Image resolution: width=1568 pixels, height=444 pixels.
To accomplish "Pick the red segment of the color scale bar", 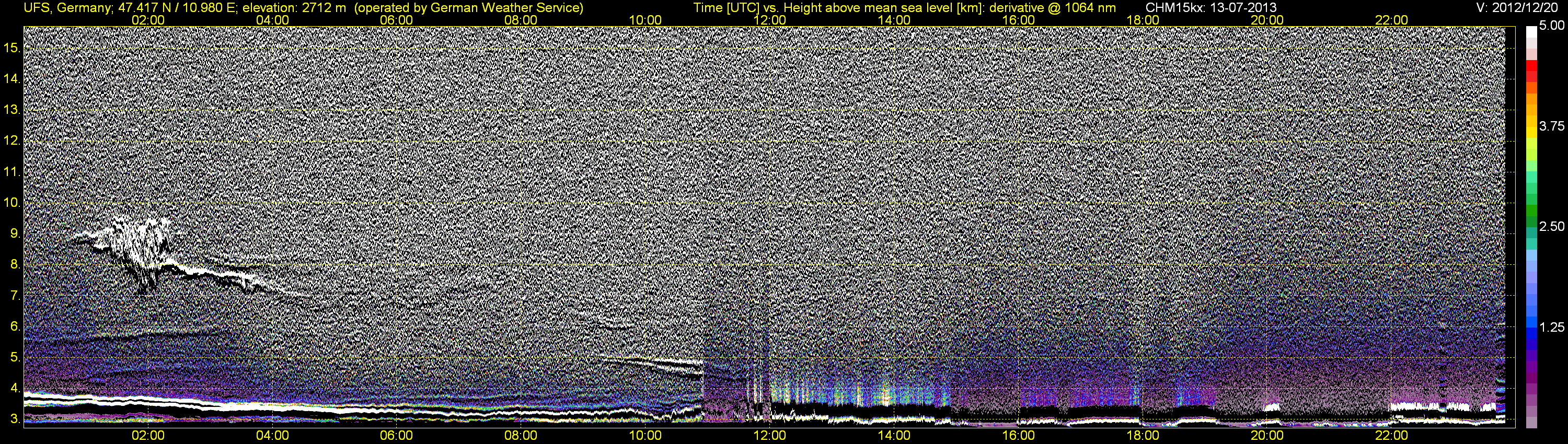I will coord(1531,65).
